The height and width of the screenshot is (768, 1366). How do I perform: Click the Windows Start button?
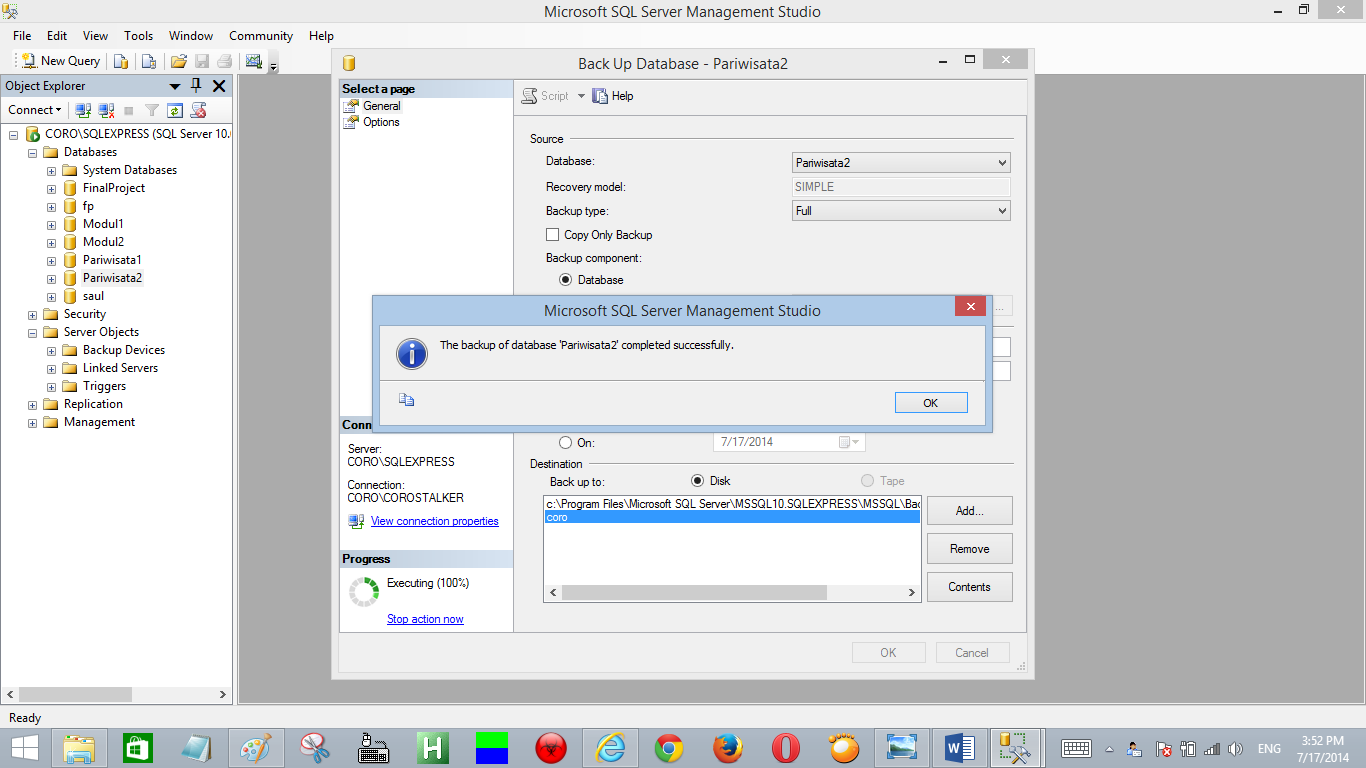[x=24, y=748]
